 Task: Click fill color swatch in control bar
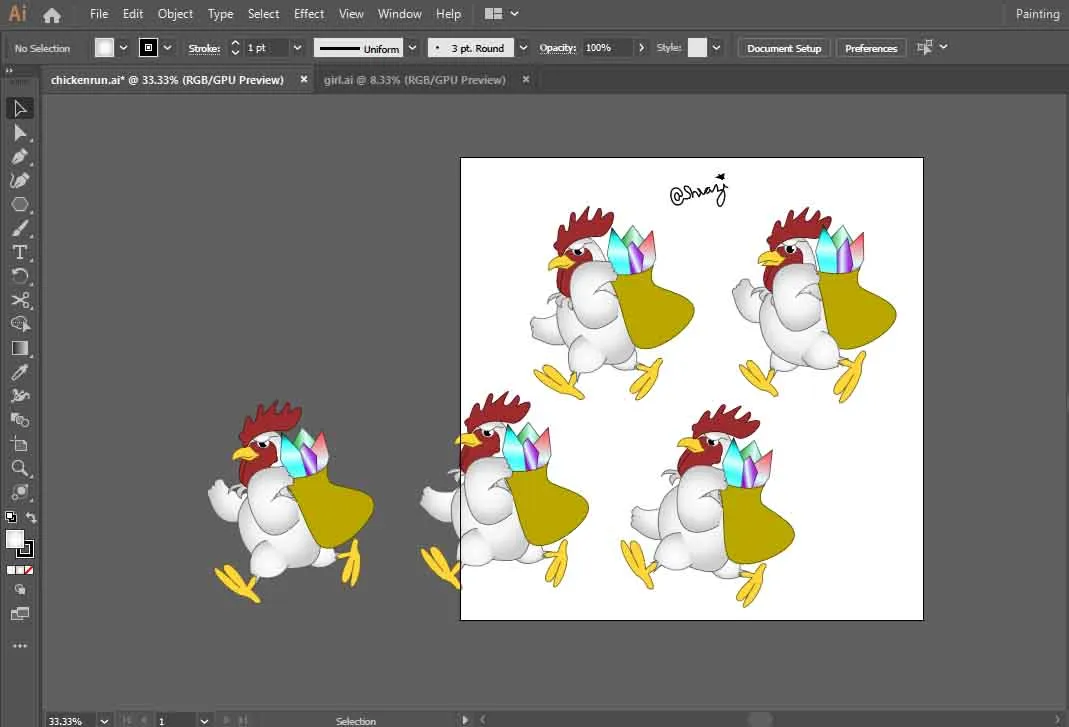click(x=104, y=48)
